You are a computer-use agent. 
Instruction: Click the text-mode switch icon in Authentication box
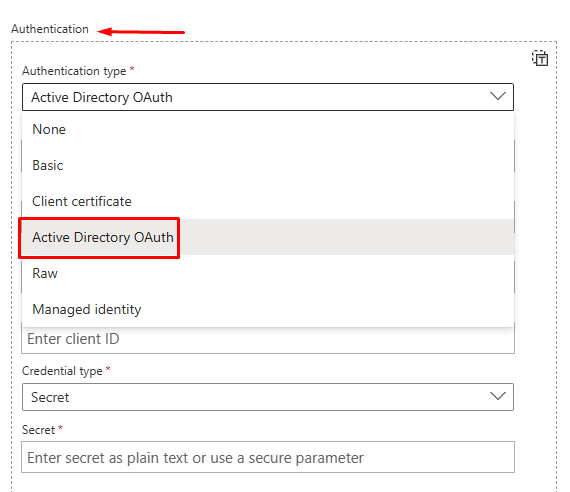[540, 58]
